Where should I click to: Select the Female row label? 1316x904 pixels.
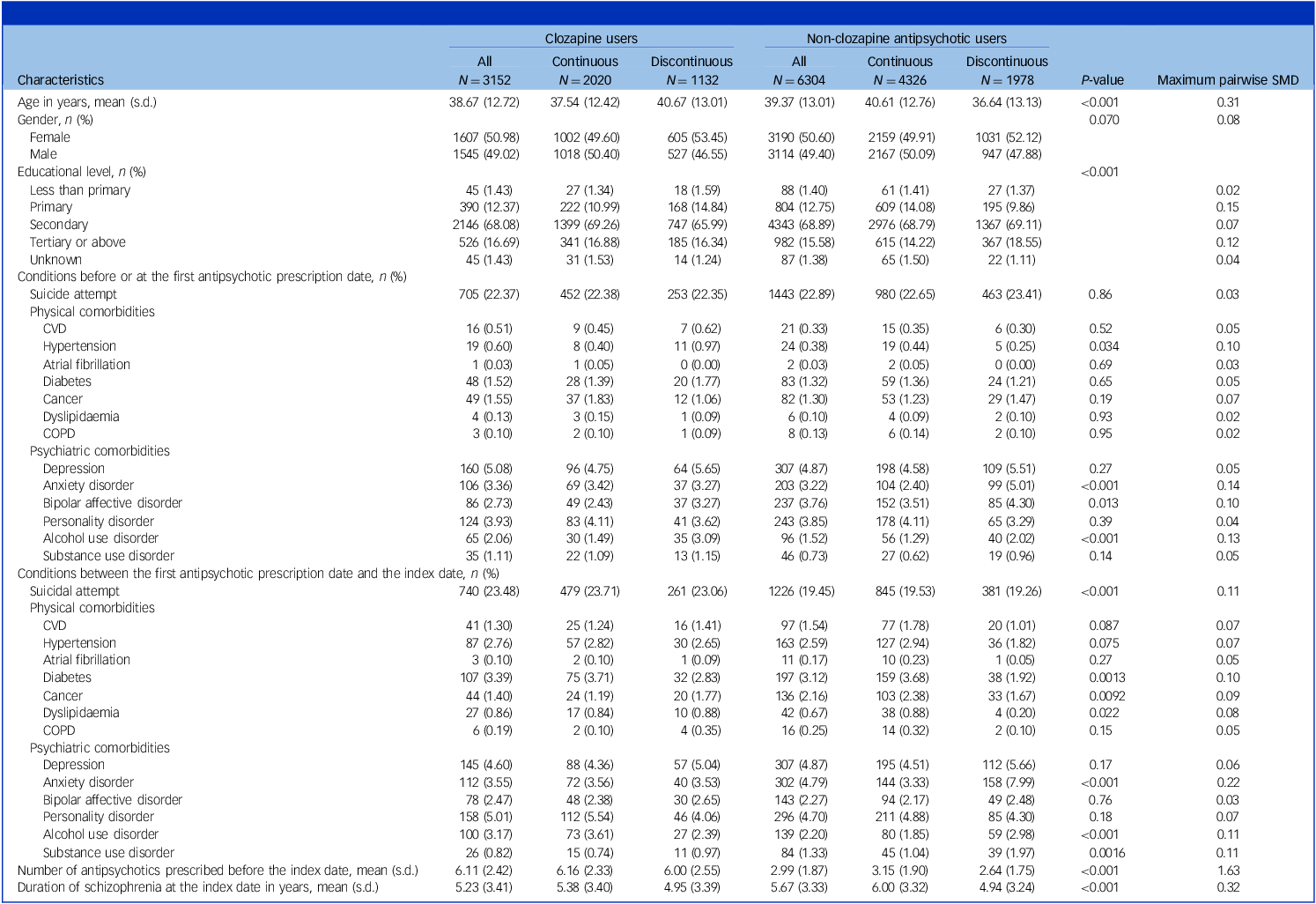pyautogui.click(x=49, y=137)
